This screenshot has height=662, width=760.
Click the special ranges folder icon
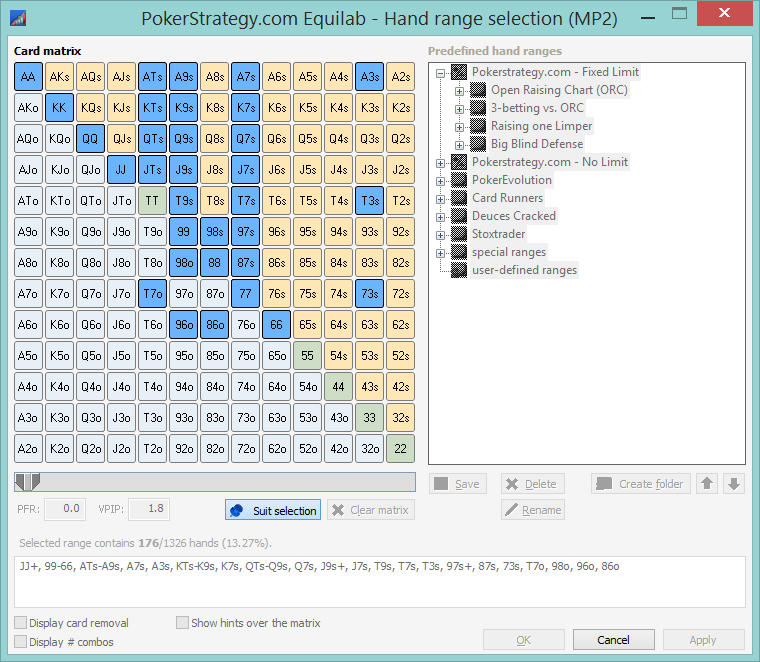[459, 252]
